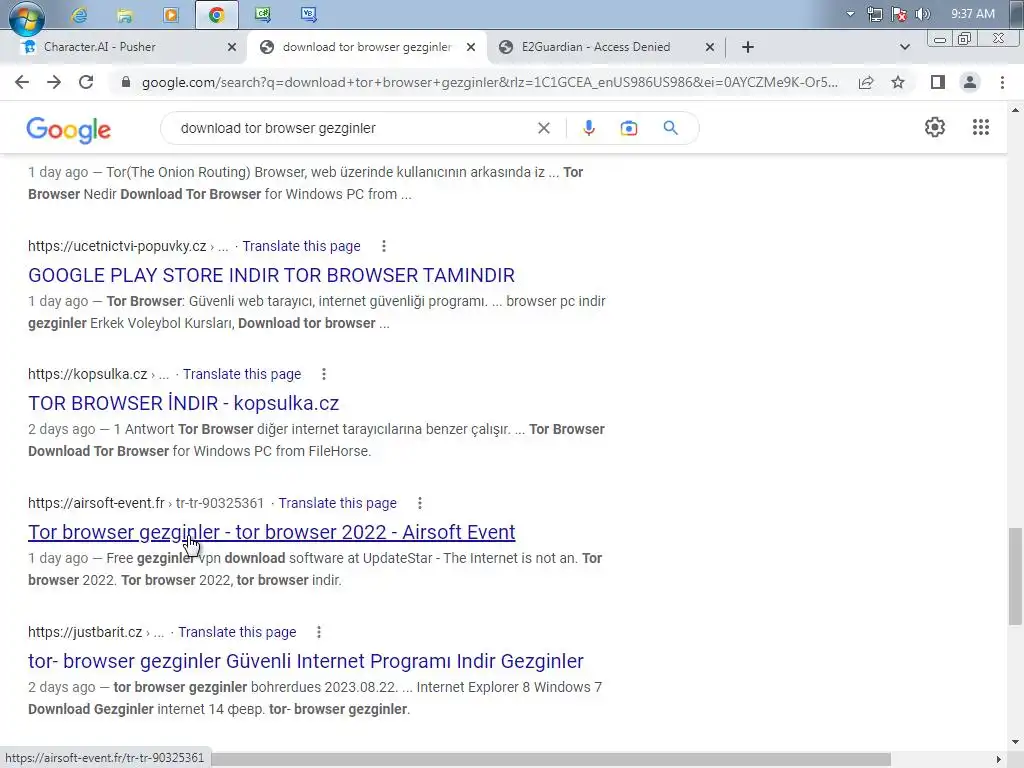The width and height of the screenshot is (1024, 768).
Task: Close the Character.AI - Pusher tab
Action: pos(232,47)
